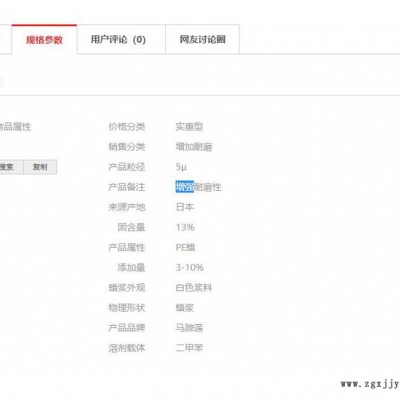Click the 马帅蓝 brand value

pyautogui.click(x=189, y=328)
